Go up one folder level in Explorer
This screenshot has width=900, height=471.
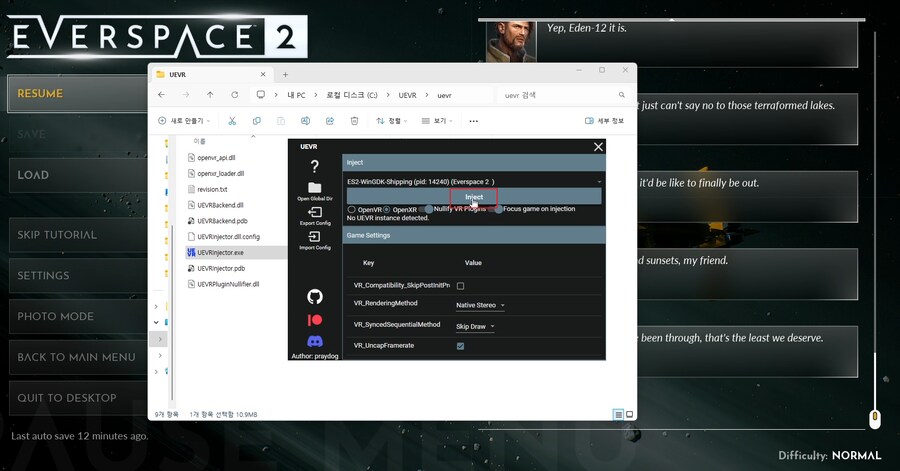point(210,95)
